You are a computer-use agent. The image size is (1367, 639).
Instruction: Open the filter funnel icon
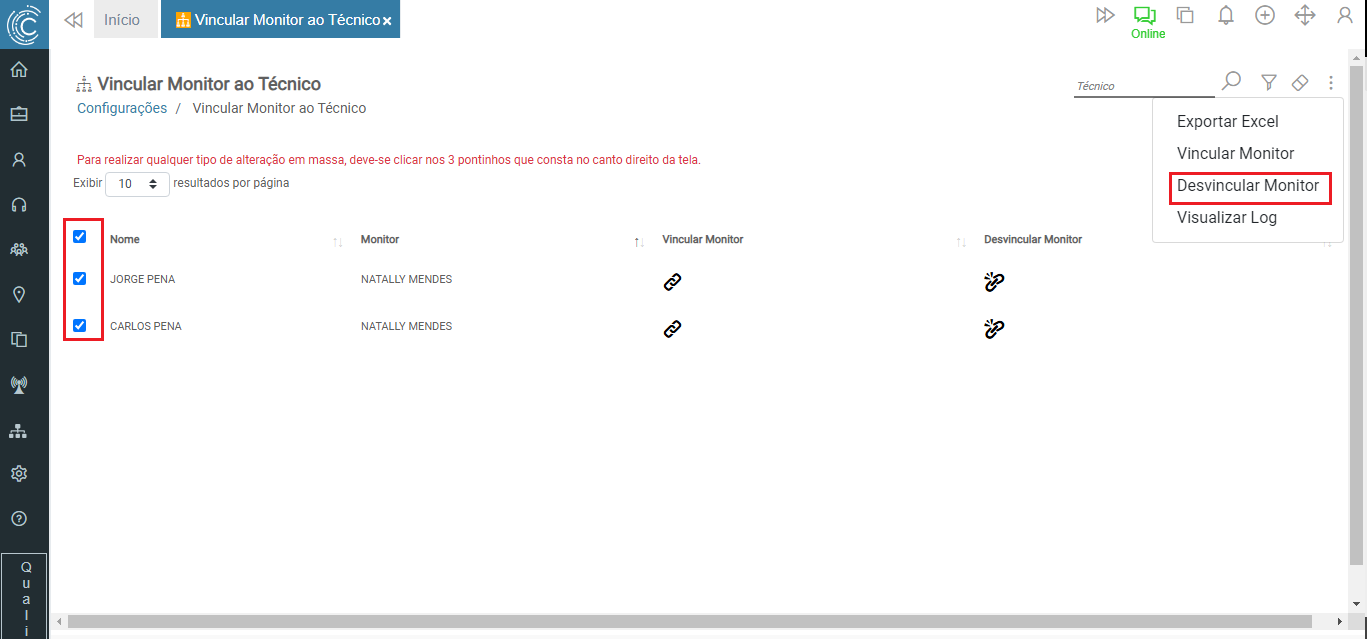click(x=1268, y=83)
